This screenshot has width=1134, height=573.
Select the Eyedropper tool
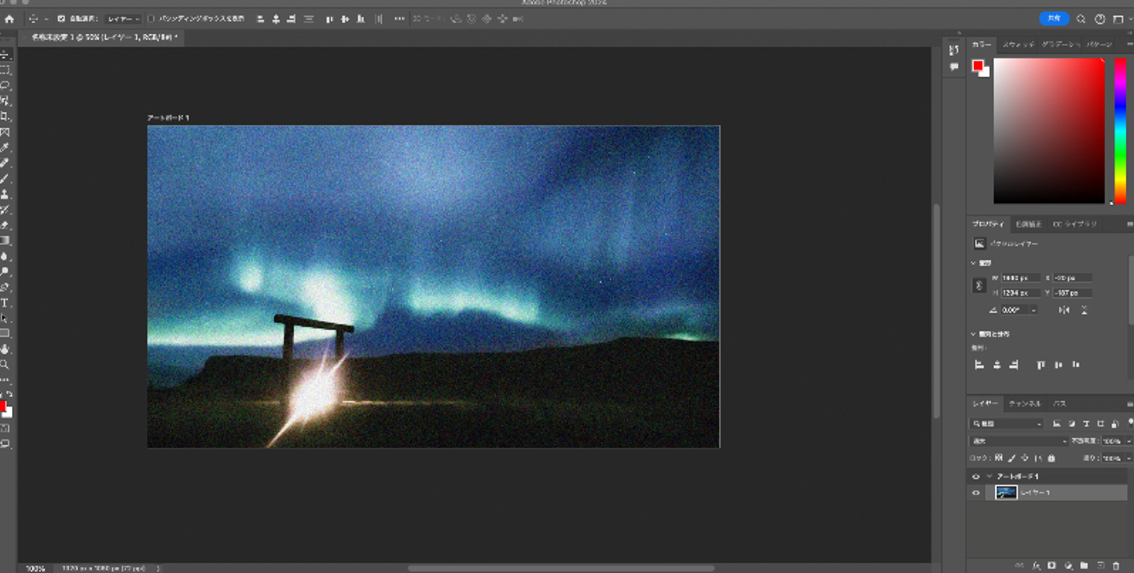click(x=5, y=147)
